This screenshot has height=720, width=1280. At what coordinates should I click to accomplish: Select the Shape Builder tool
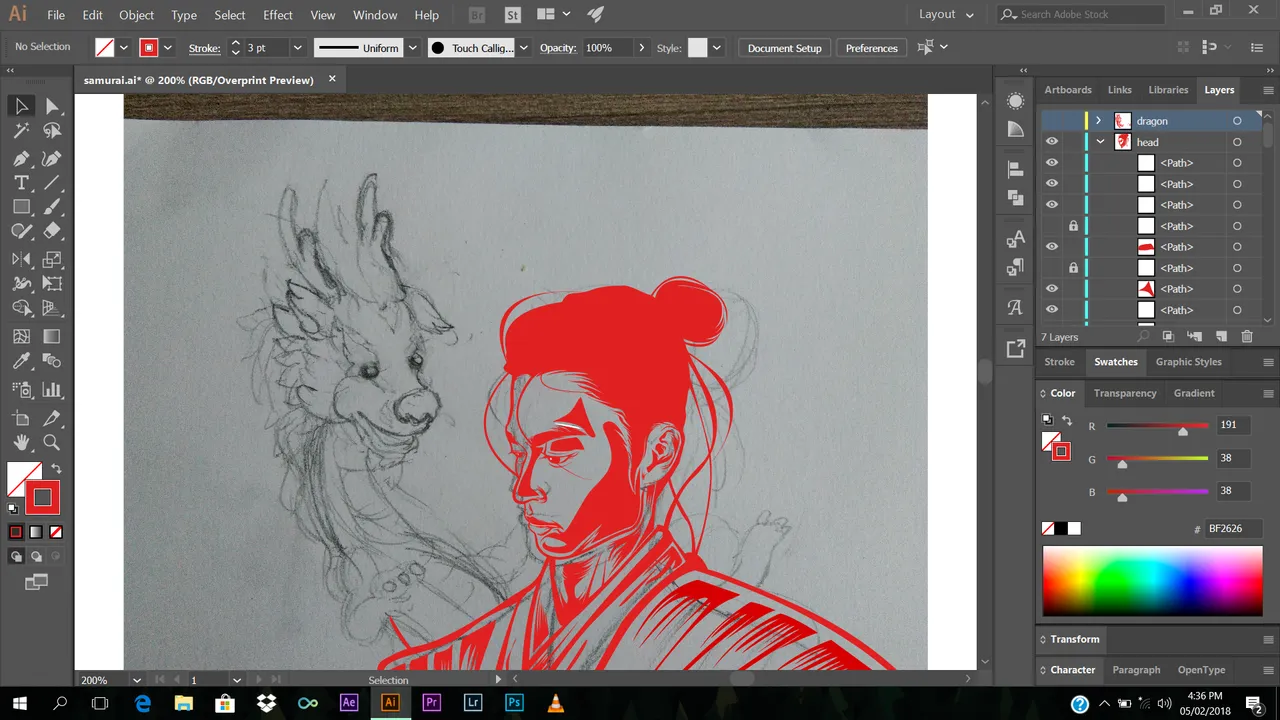click(x=21, y=309)
